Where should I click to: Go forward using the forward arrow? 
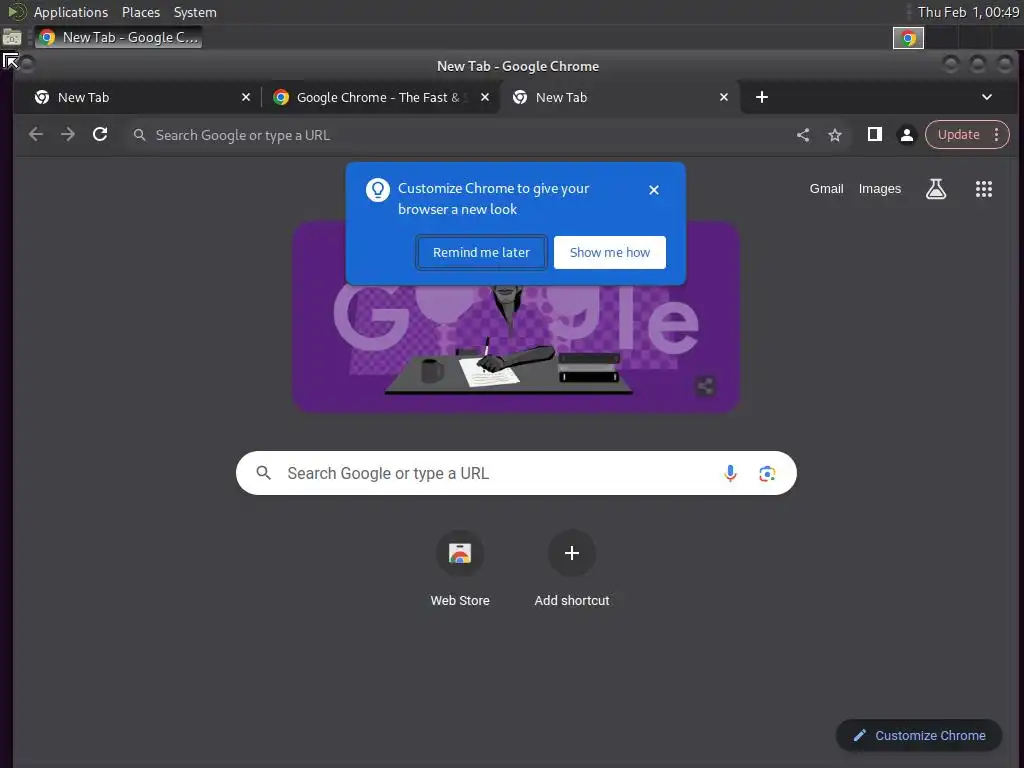pos(68,135)
